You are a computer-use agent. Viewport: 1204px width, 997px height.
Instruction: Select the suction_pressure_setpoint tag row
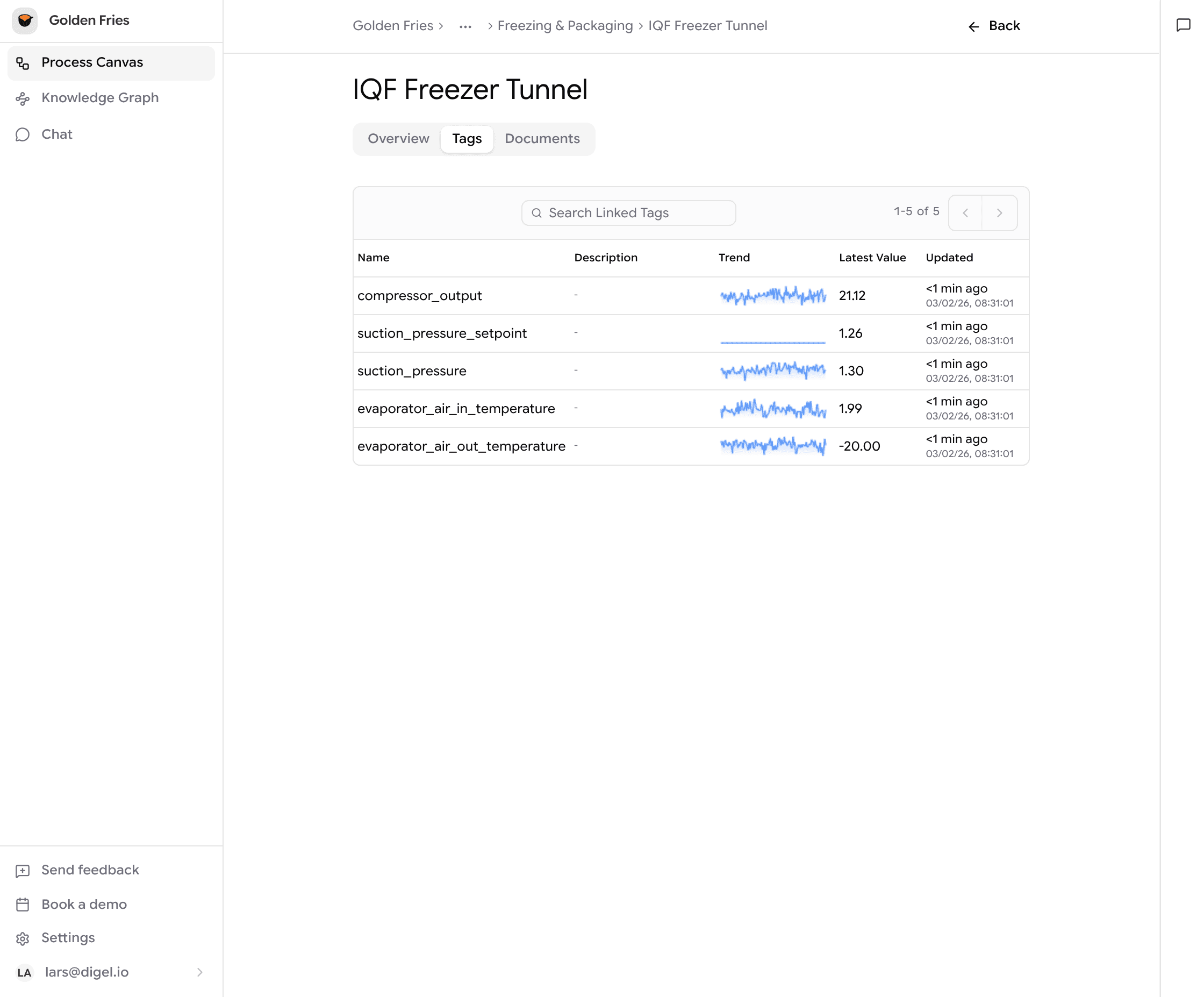[x=441, y=333]
